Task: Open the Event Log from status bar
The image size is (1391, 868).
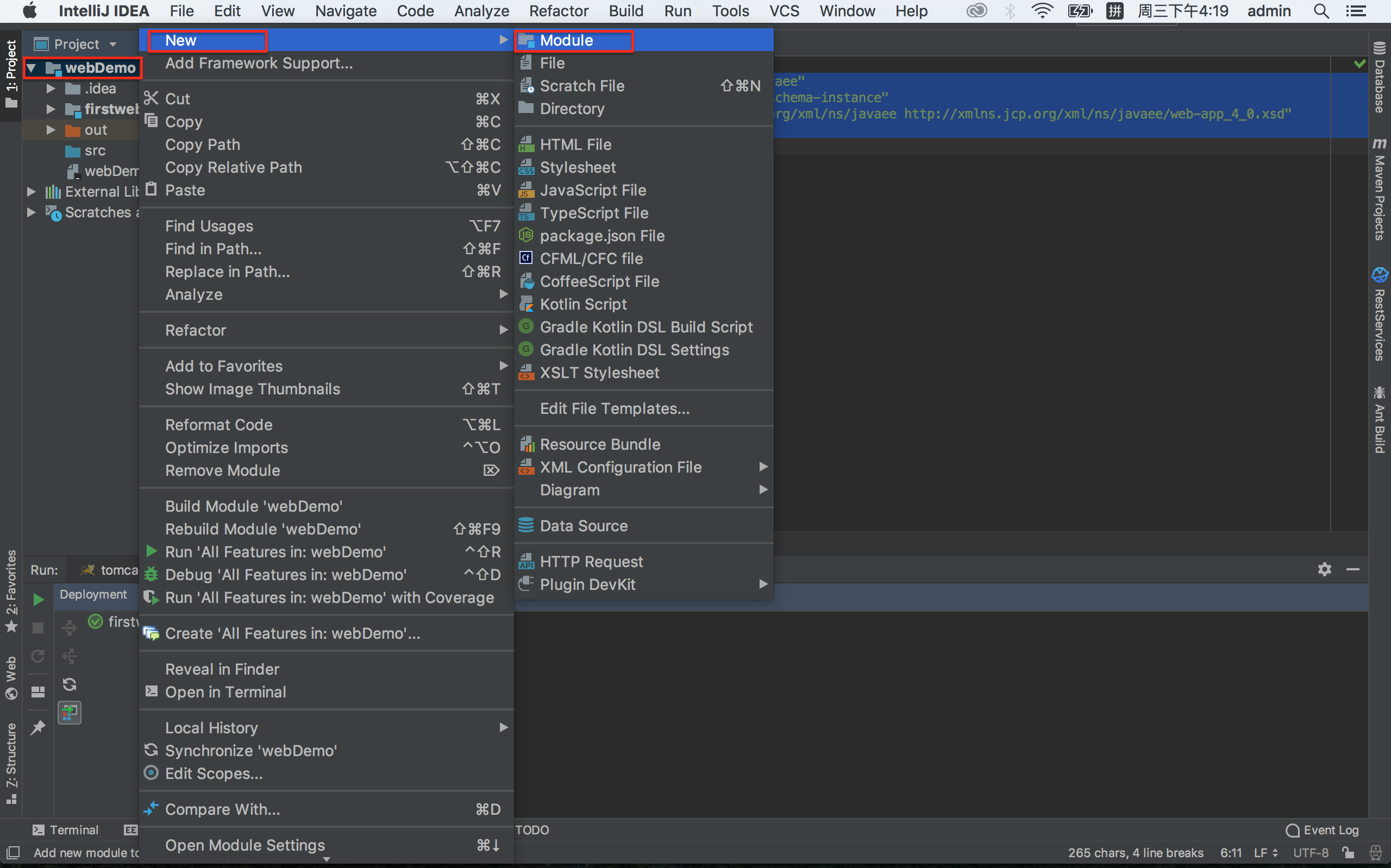Action: pyautogui.click(x=1323, y=830)
